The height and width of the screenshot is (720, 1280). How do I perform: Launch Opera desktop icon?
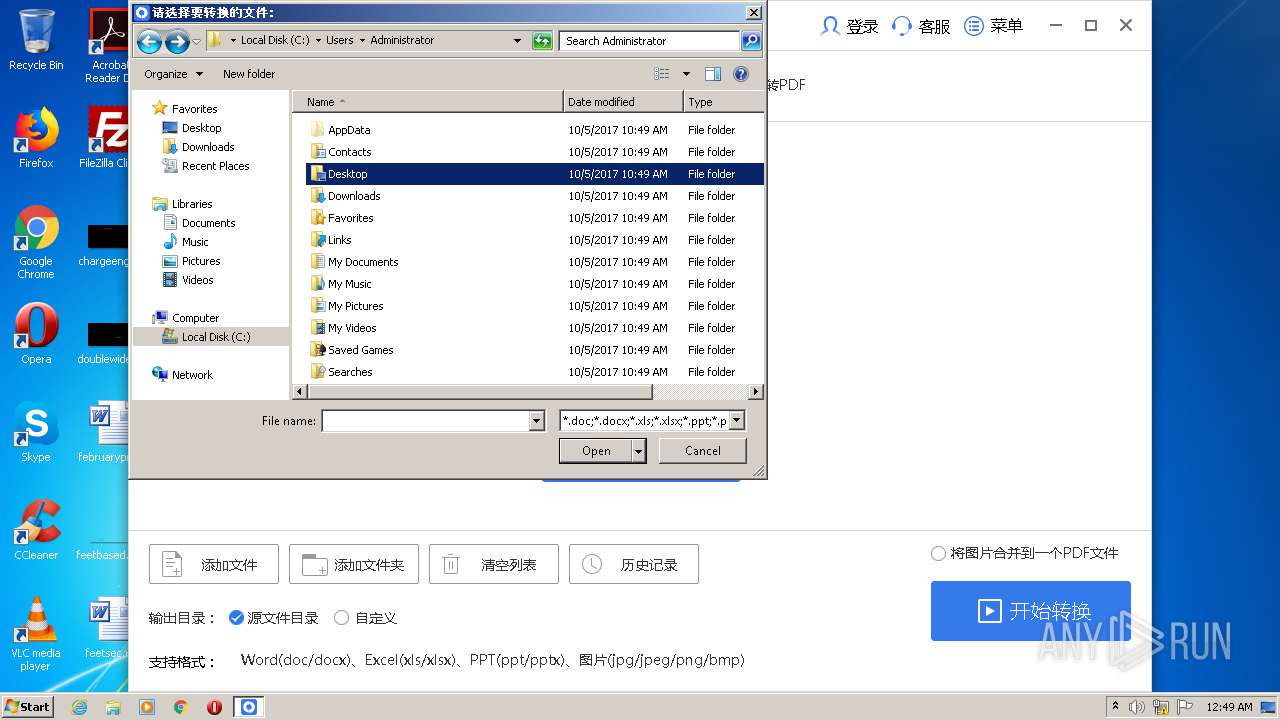(36, 334)
